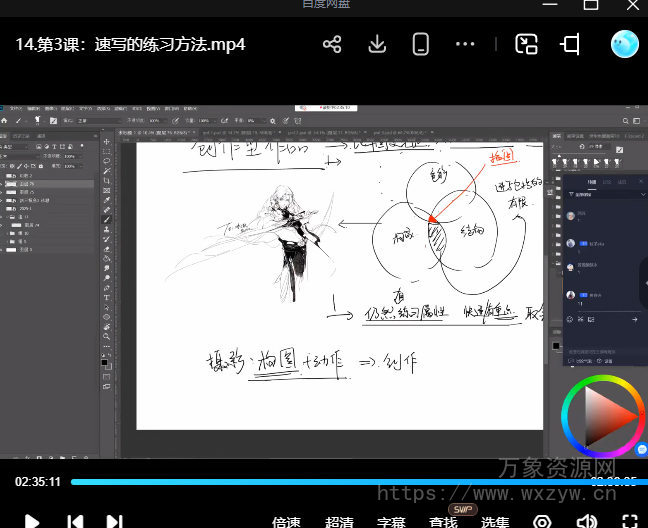Open the 选集 episode list
Screen dimensions: 648x528
coord(495,521)
